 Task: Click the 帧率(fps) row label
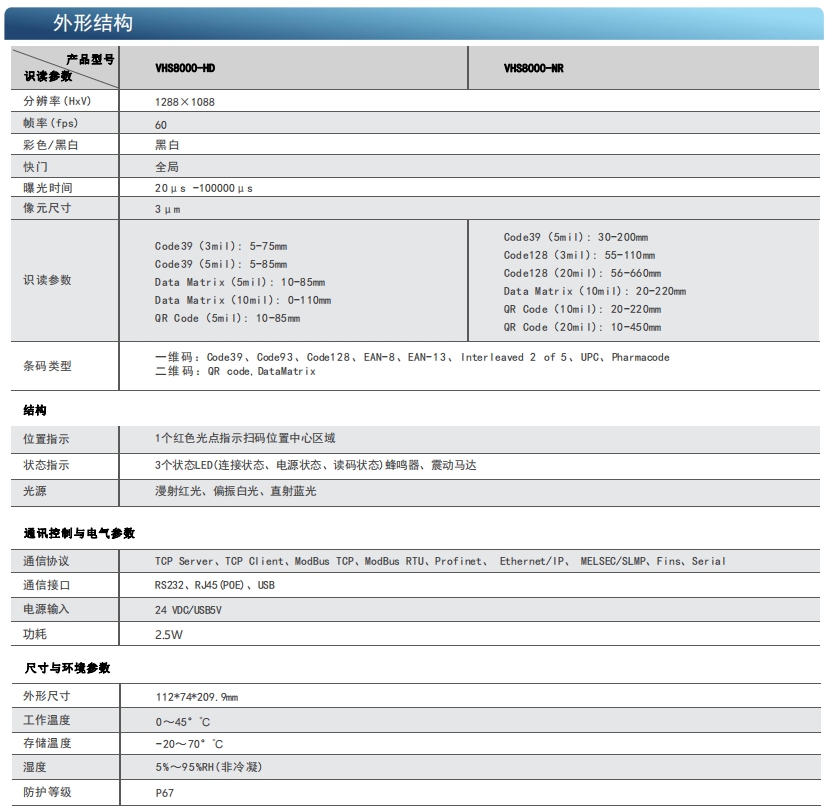click(x=51, y=123)
